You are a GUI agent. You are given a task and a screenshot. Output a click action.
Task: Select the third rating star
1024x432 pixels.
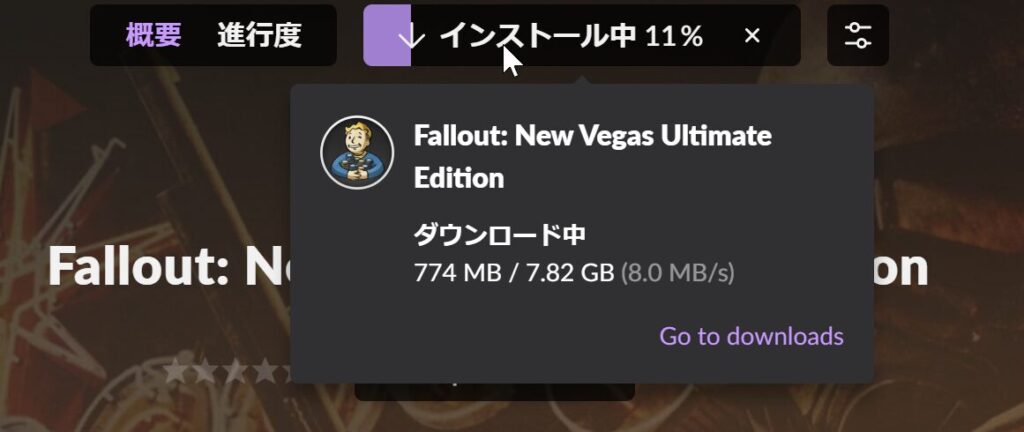click(x=234, y=370)
